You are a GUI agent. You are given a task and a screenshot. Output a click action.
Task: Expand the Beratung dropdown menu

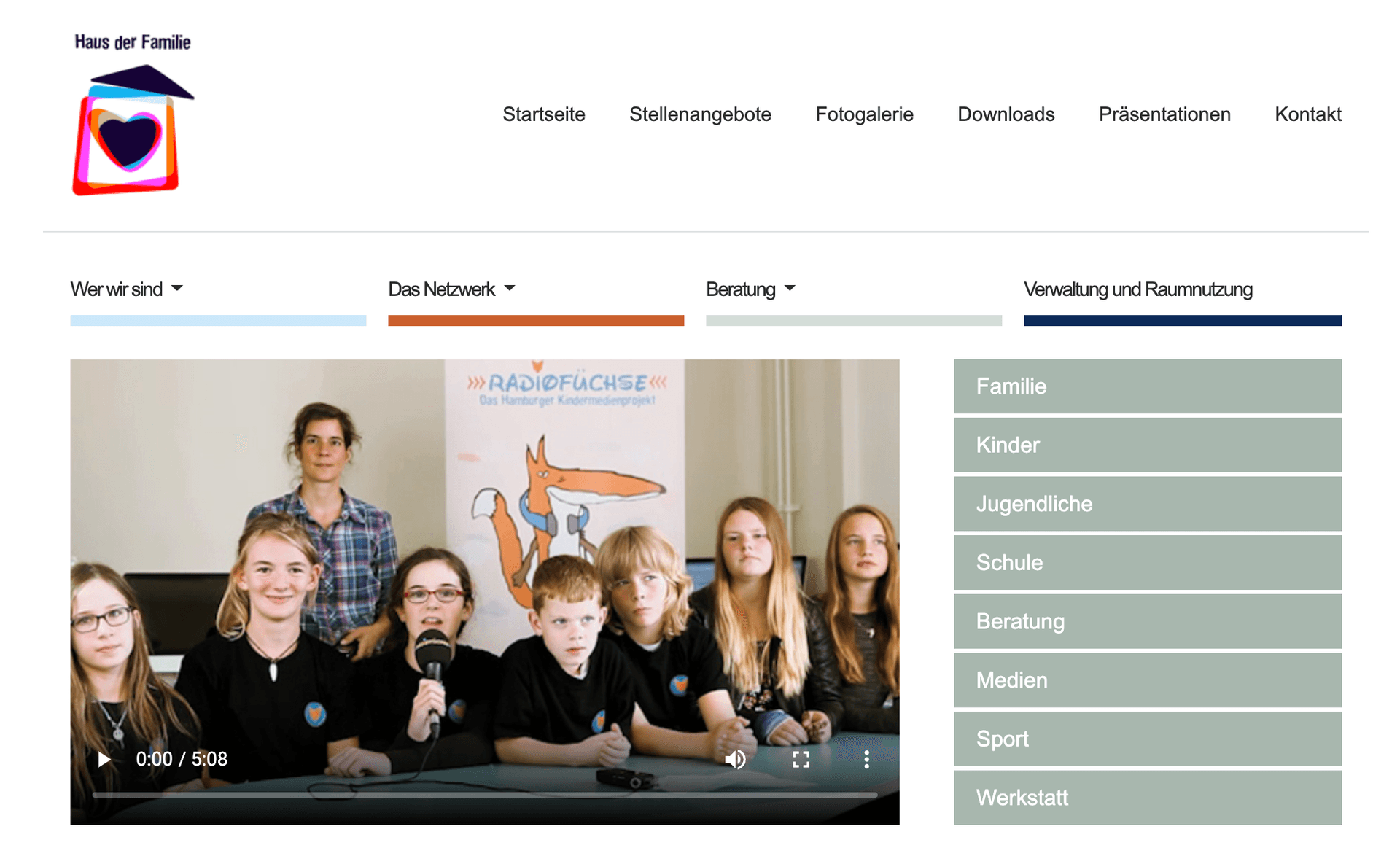click(x=750, y=289)
